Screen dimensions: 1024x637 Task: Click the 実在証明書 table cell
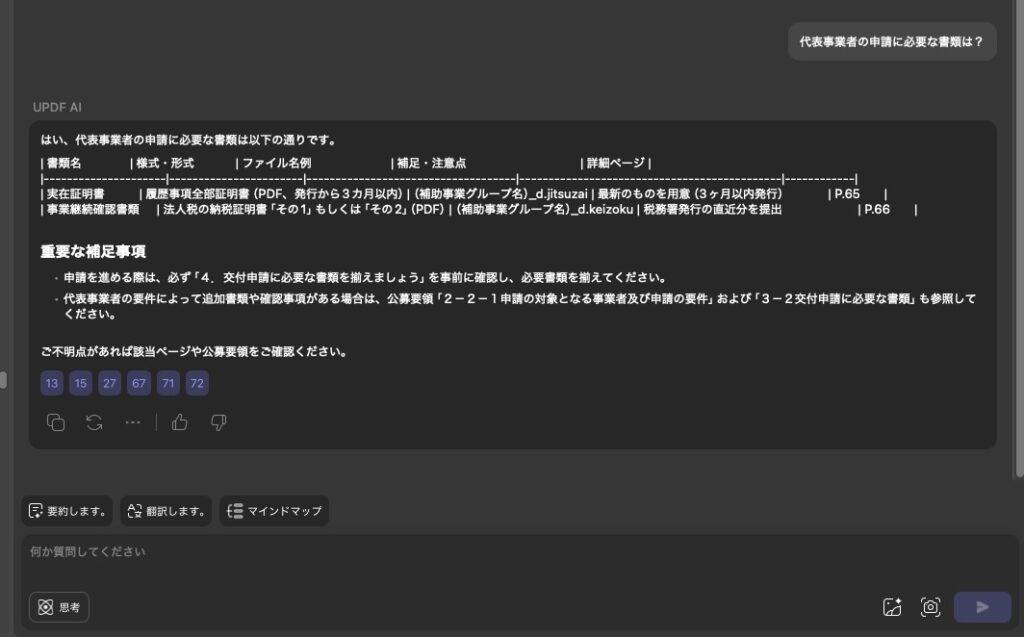pos(75,194)
